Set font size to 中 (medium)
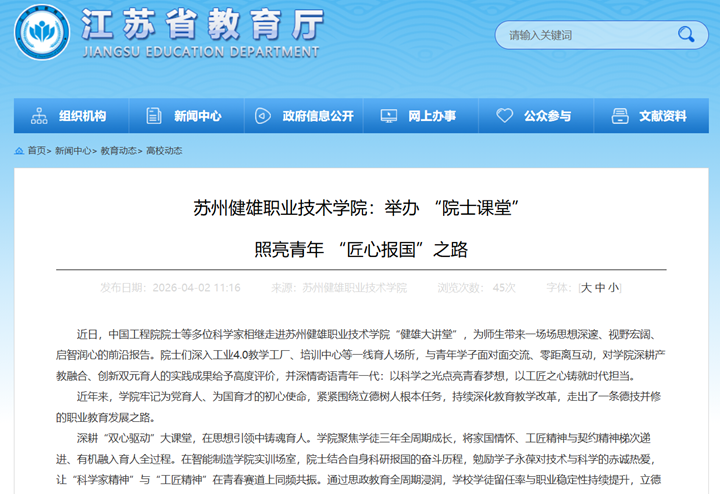Image resolution: width=720 pixels, height=494 pixels. pos(600,288)
